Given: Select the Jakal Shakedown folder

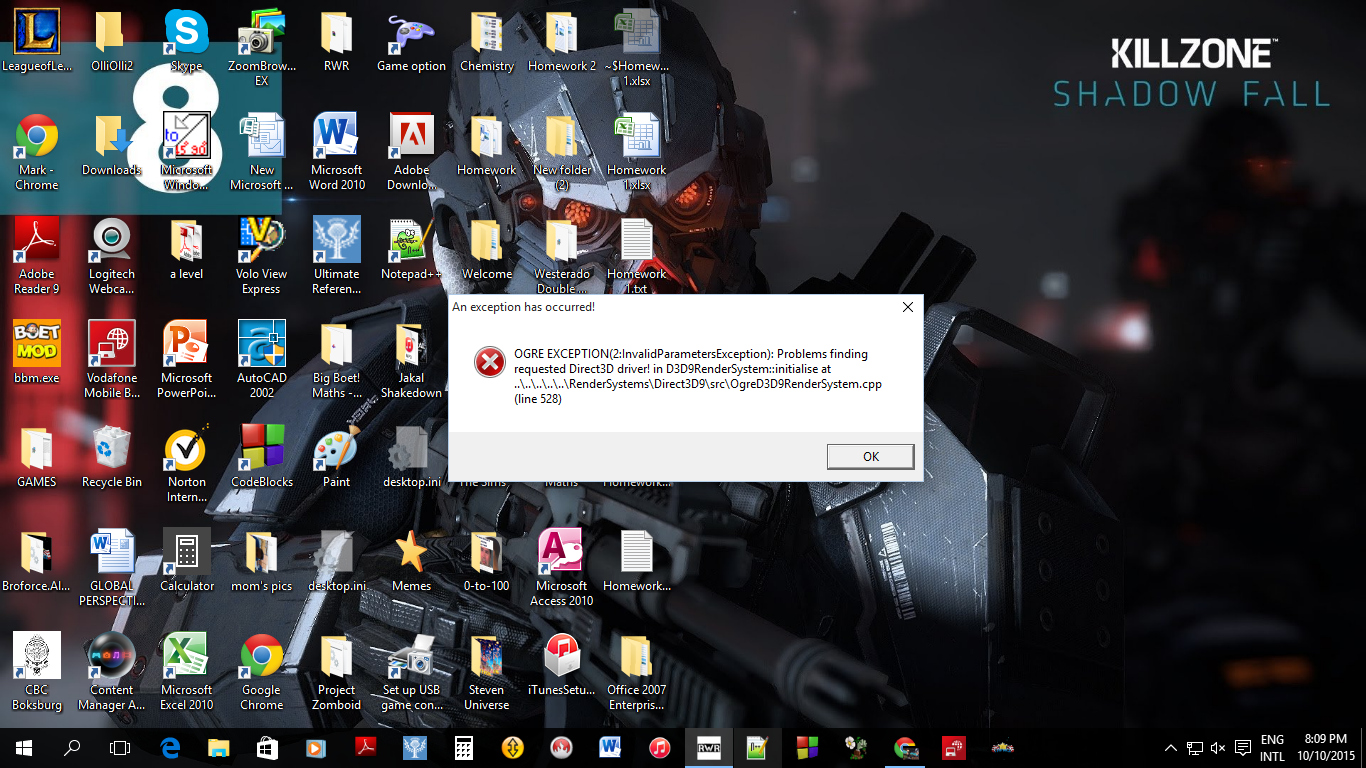Looking at the screenshot, I should [x=412, y=360].
